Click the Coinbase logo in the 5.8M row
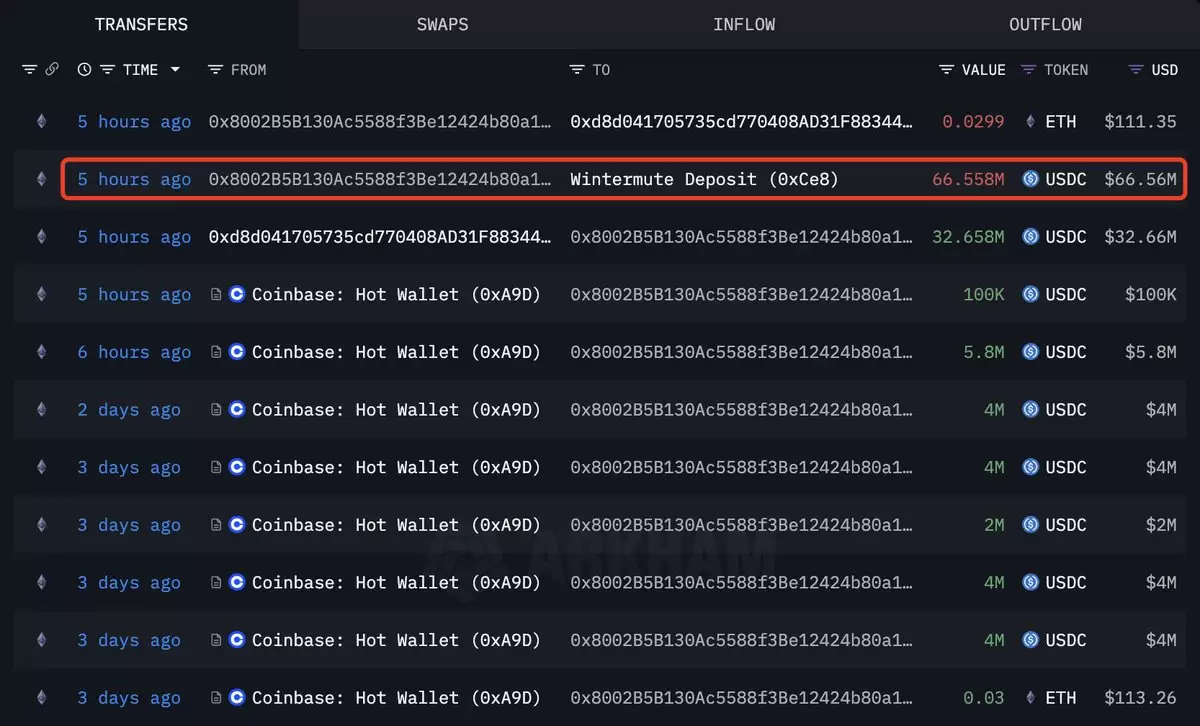1200x726 pixels. 237,352
